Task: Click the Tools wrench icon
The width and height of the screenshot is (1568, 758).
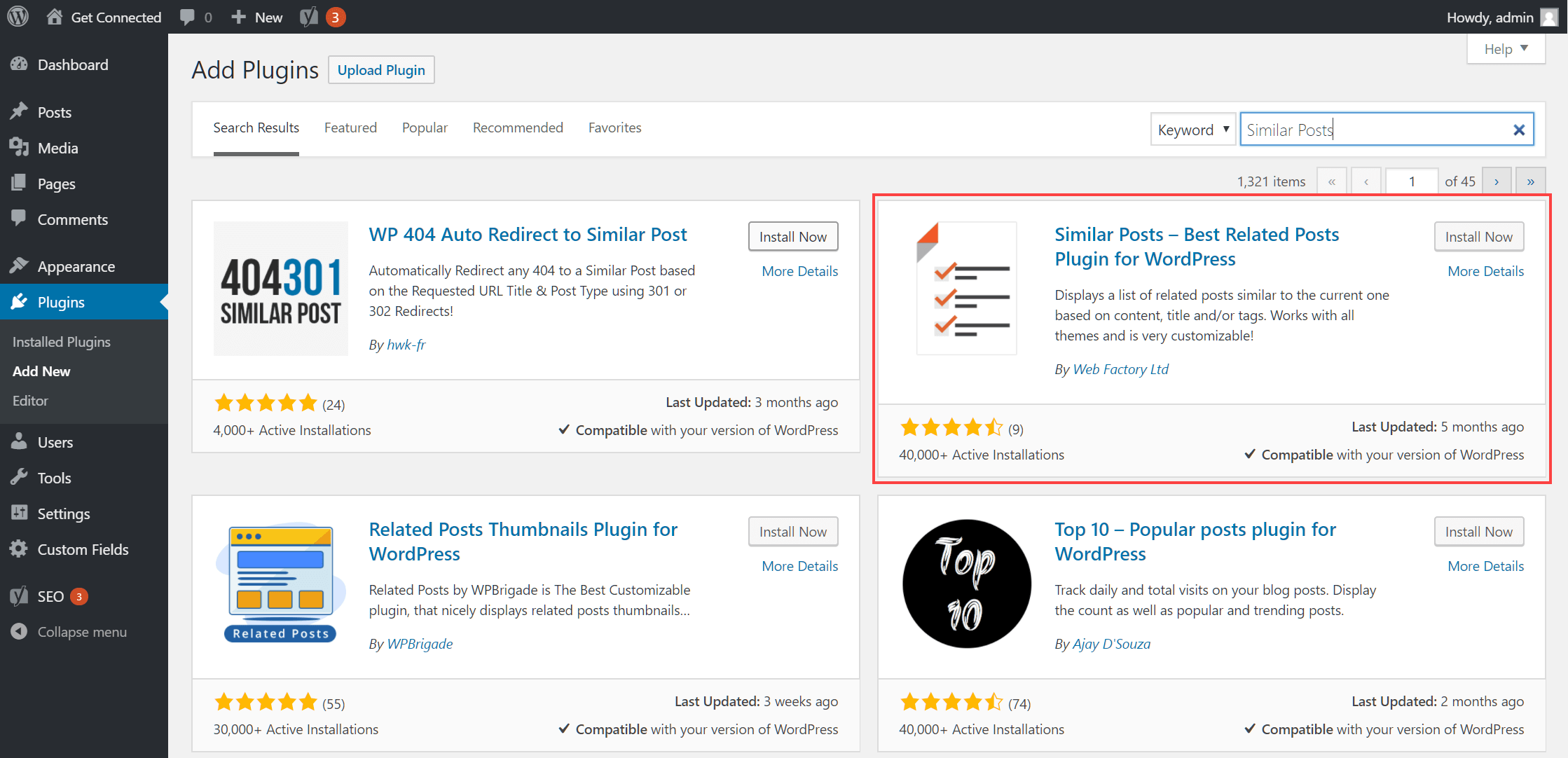Action: click(19, 477)
